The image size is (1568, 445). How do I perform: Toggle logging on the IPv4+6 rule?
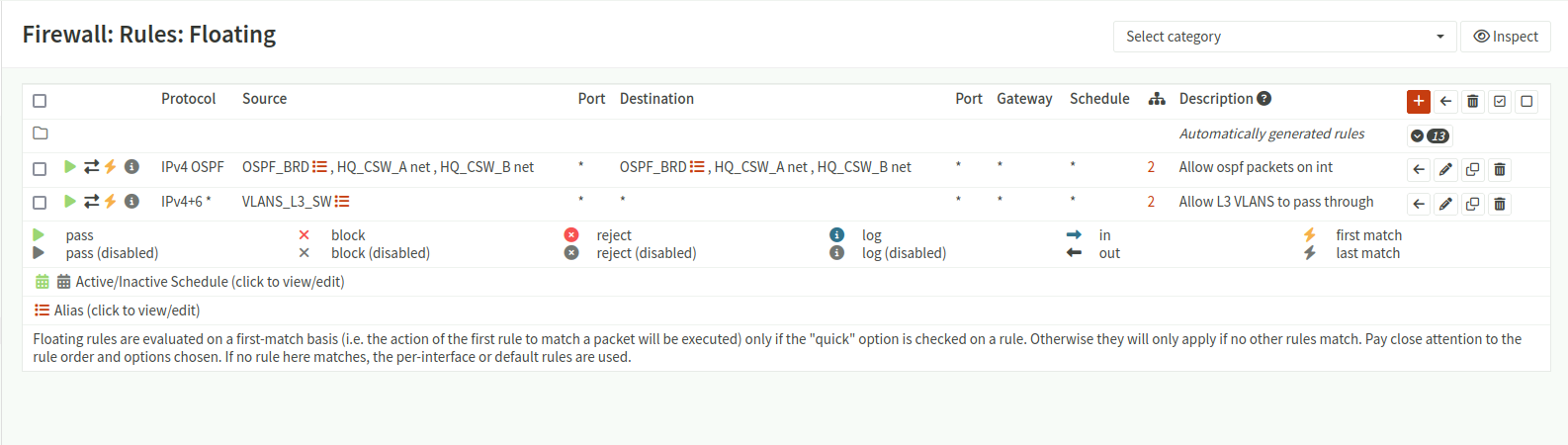[131, 202]
